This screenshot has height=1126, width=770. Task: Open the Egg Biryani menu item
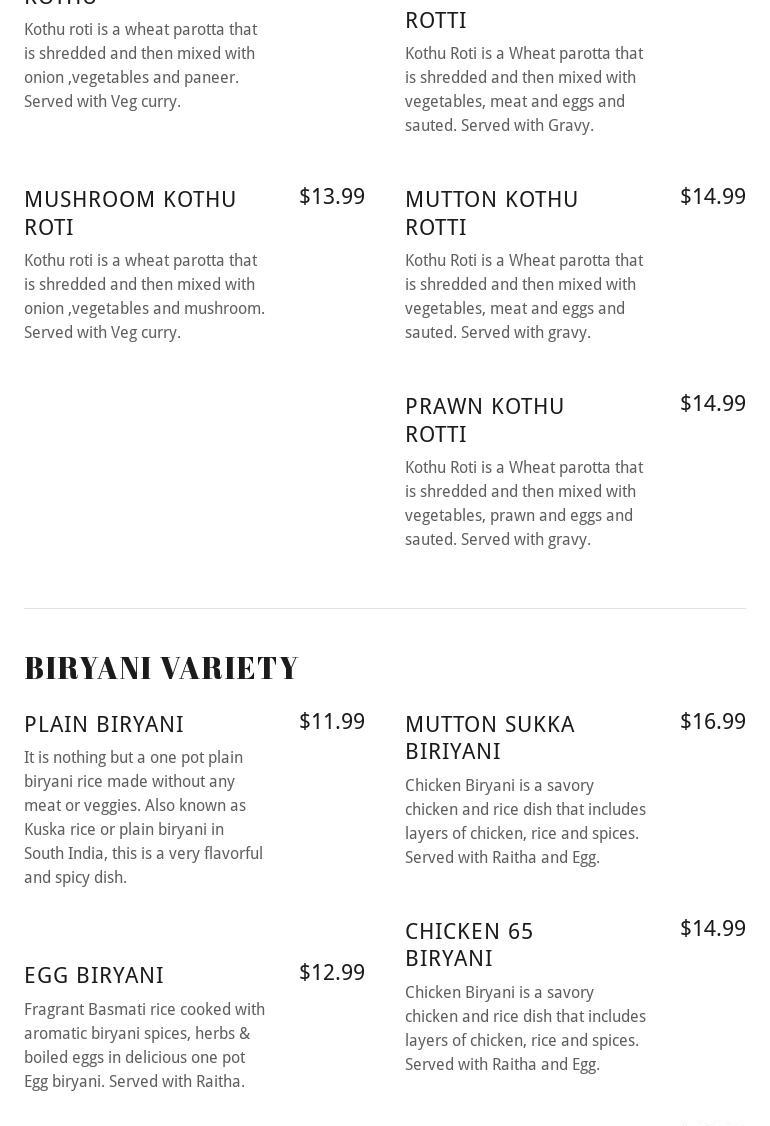pyautogui.click(x=94, y=975)
